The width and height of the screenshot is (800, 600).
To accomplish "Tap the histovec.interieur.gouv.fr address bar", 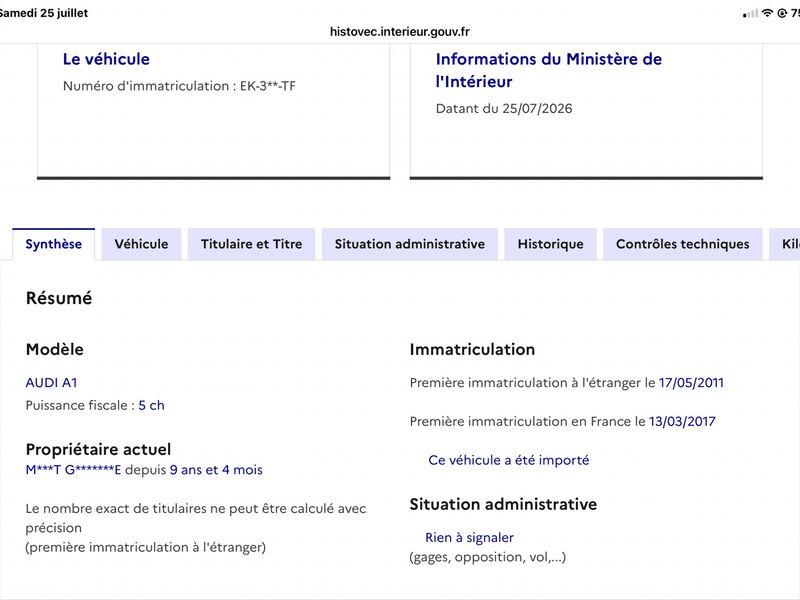I will pos(399,32).
